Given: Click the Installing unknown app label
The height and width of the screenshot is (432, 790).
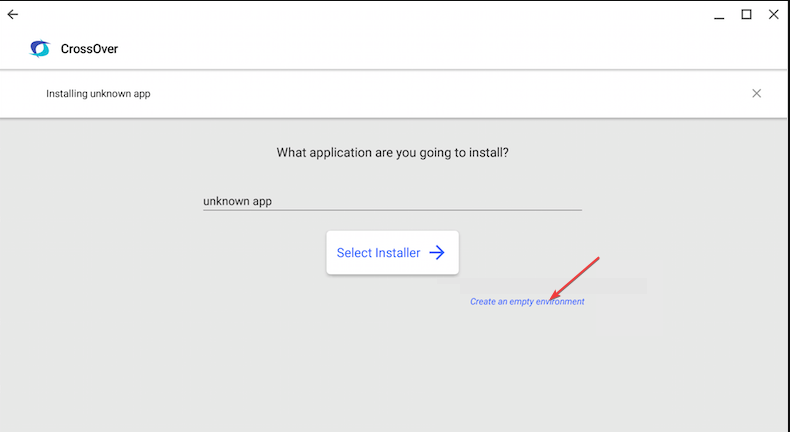Looking at the screenshot, I should pos(98,94).
